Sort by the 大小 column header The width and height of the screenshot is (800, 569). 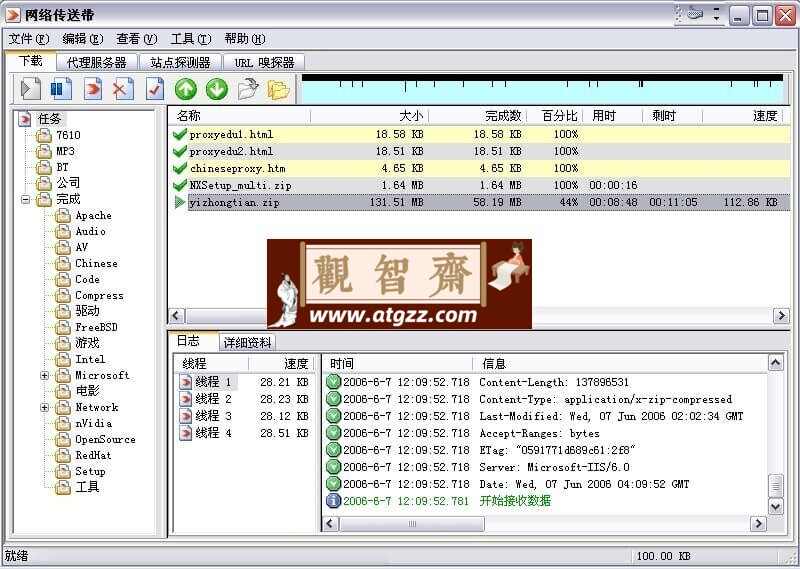click(369, 116)
